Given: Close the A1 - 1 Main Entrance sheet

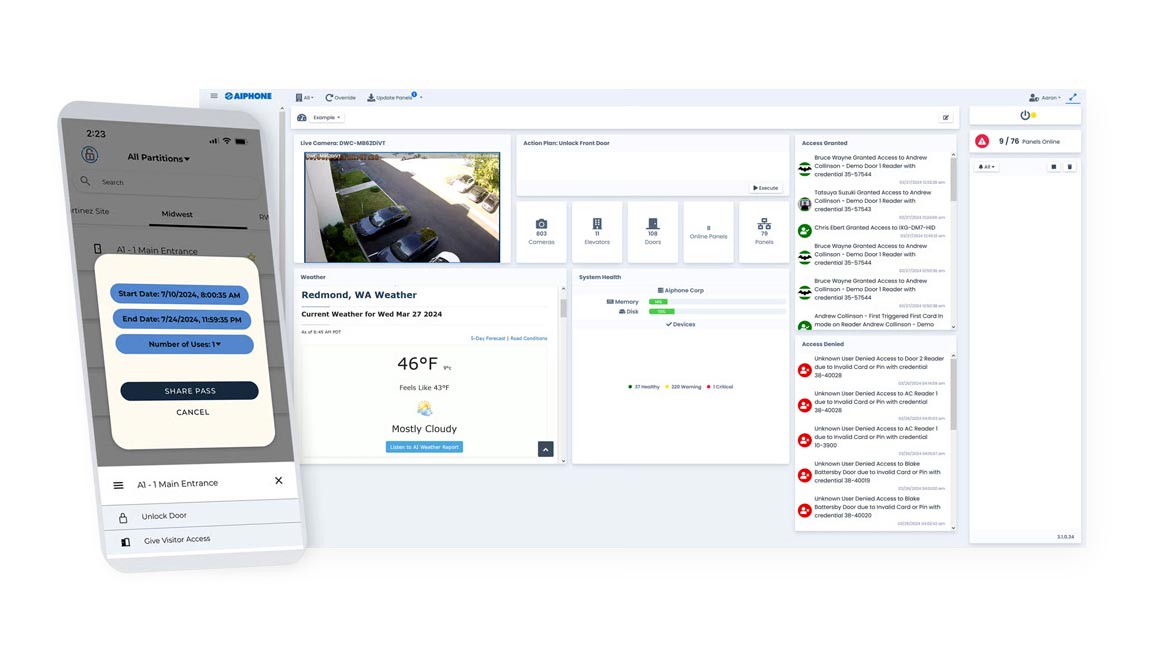Looking at the screenshot, I should point(278,481).
